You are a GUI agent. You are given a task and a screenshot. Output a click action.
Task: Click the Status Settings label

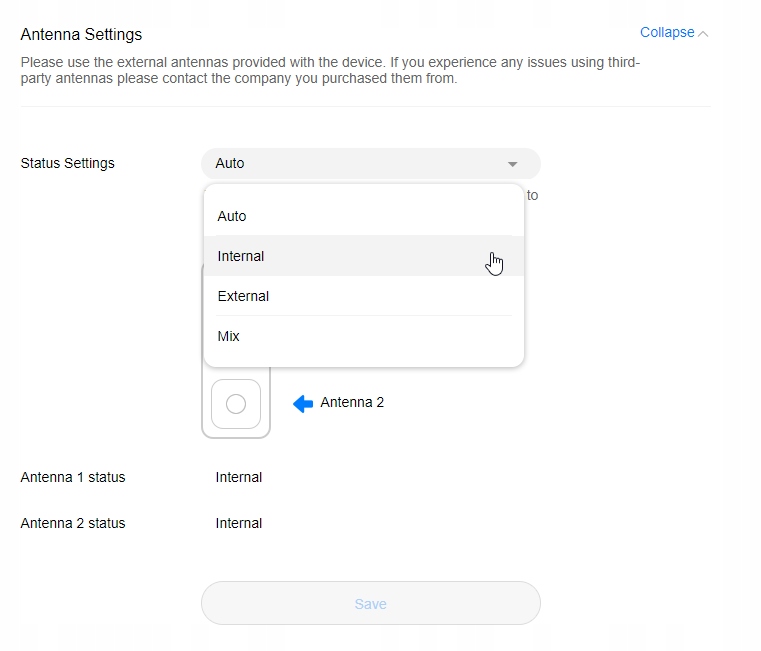tap(67, 163)
